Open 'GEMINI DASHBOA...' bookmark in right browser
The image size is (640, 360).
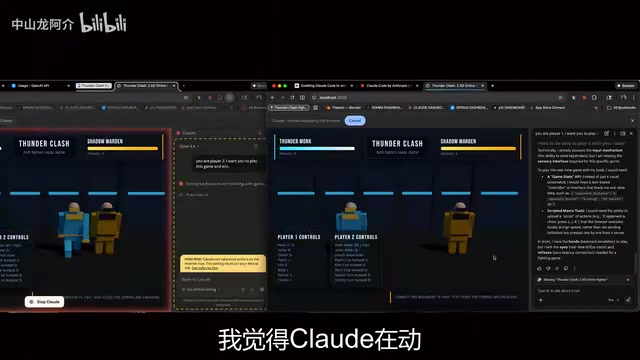click(384, 108)
